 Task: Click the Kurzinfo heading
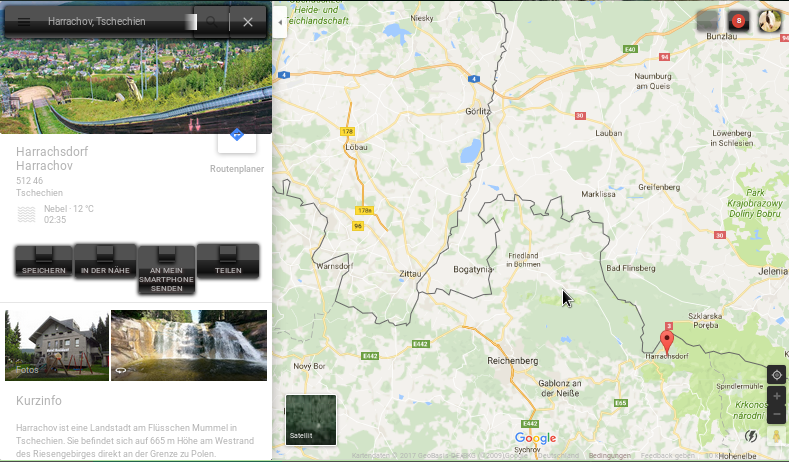tap(39, 401)
